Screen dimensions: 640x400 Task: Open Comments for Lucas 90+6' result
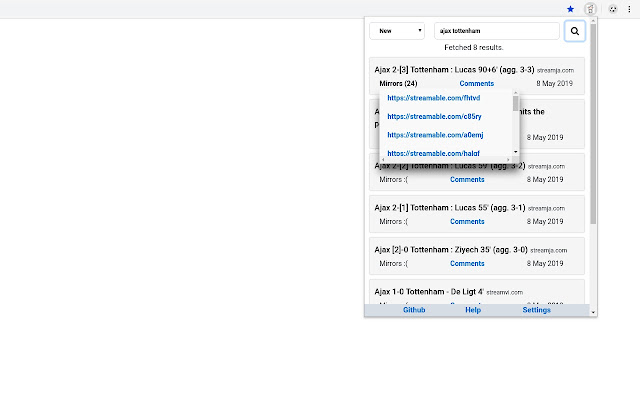476,83
